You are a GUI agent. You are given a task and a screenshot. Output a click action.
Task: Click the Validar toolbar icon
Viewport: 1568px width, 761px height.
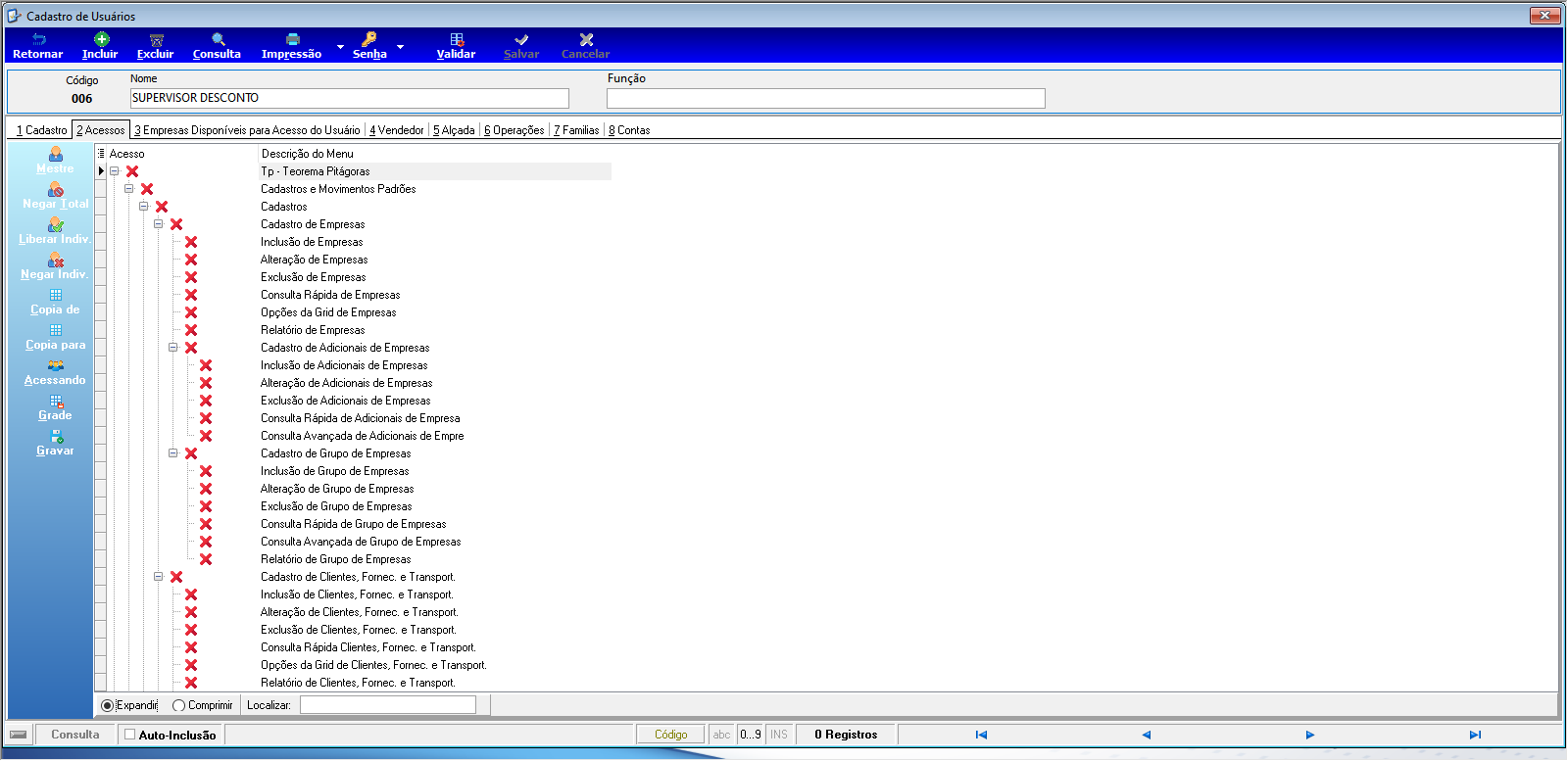(457, 39)
